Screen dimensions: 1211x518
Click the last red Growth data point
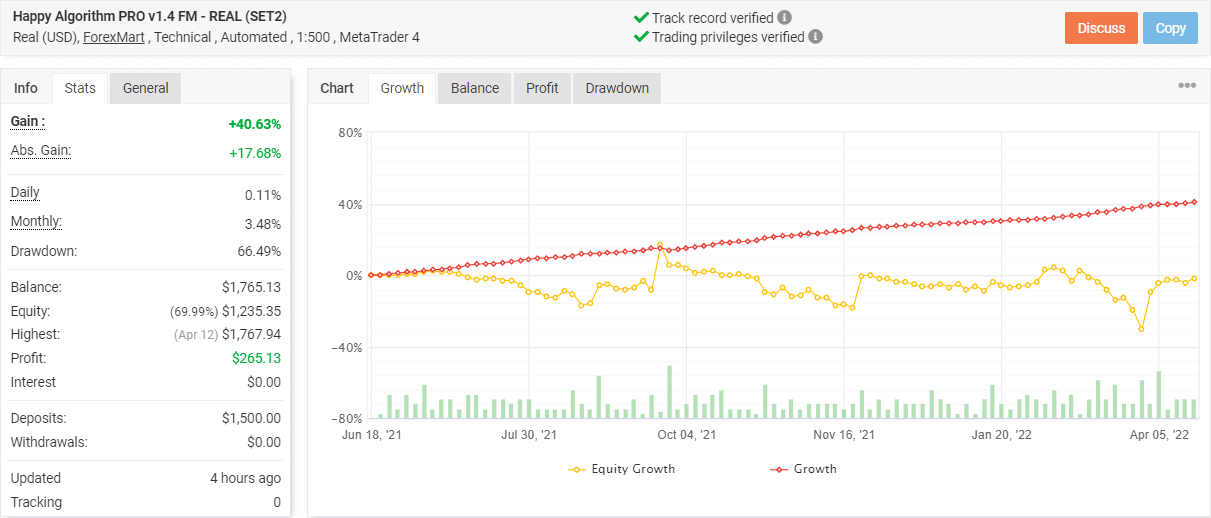click(1194, 202)
